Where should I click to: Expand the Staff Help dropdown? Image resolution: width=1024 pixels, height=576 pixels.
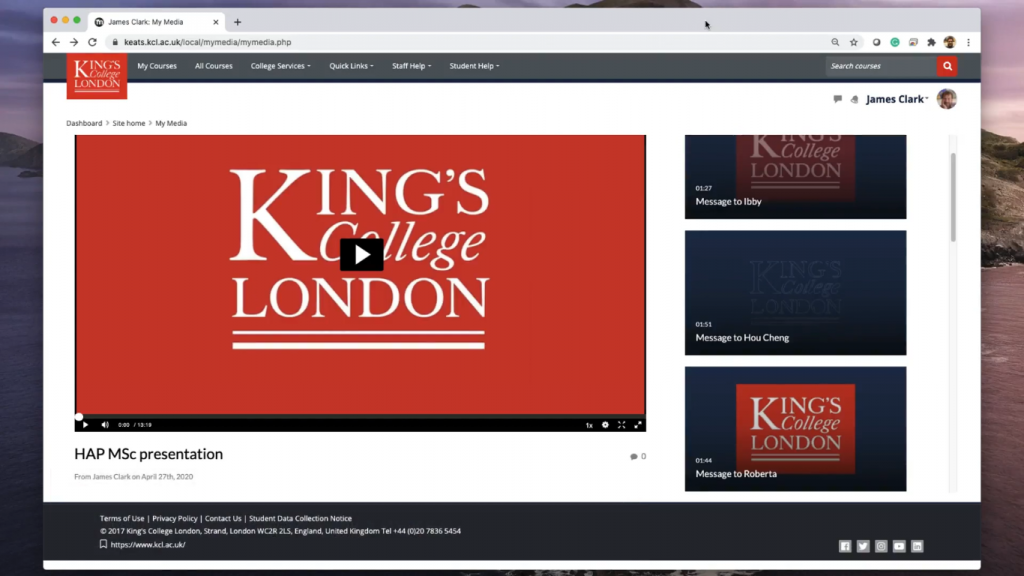coord(411,66)
